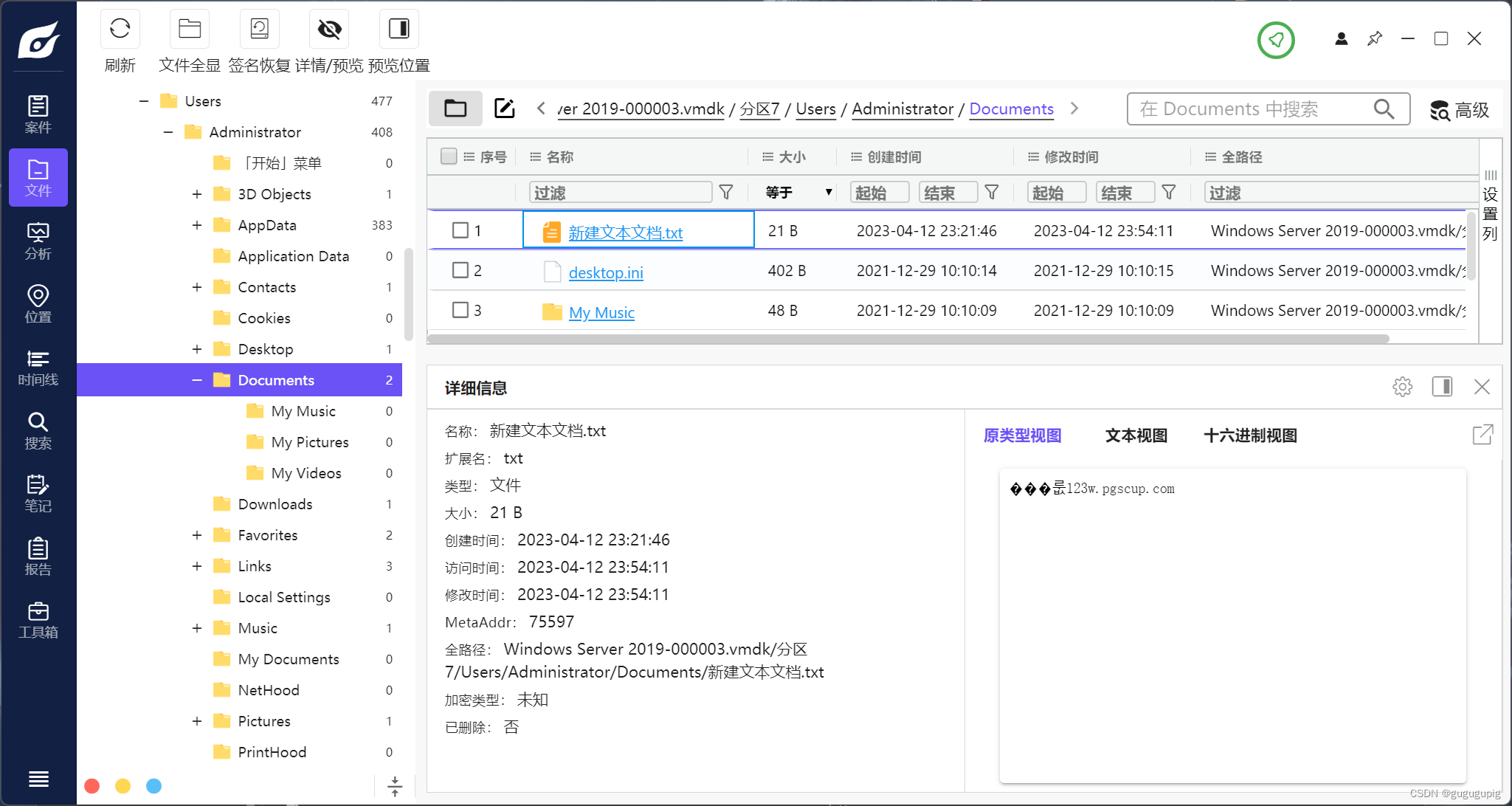This screenshot has width=1512, height=806.
Task: Switch to the 十六进制视图 hex tab
Action: tap(1250, 435)
